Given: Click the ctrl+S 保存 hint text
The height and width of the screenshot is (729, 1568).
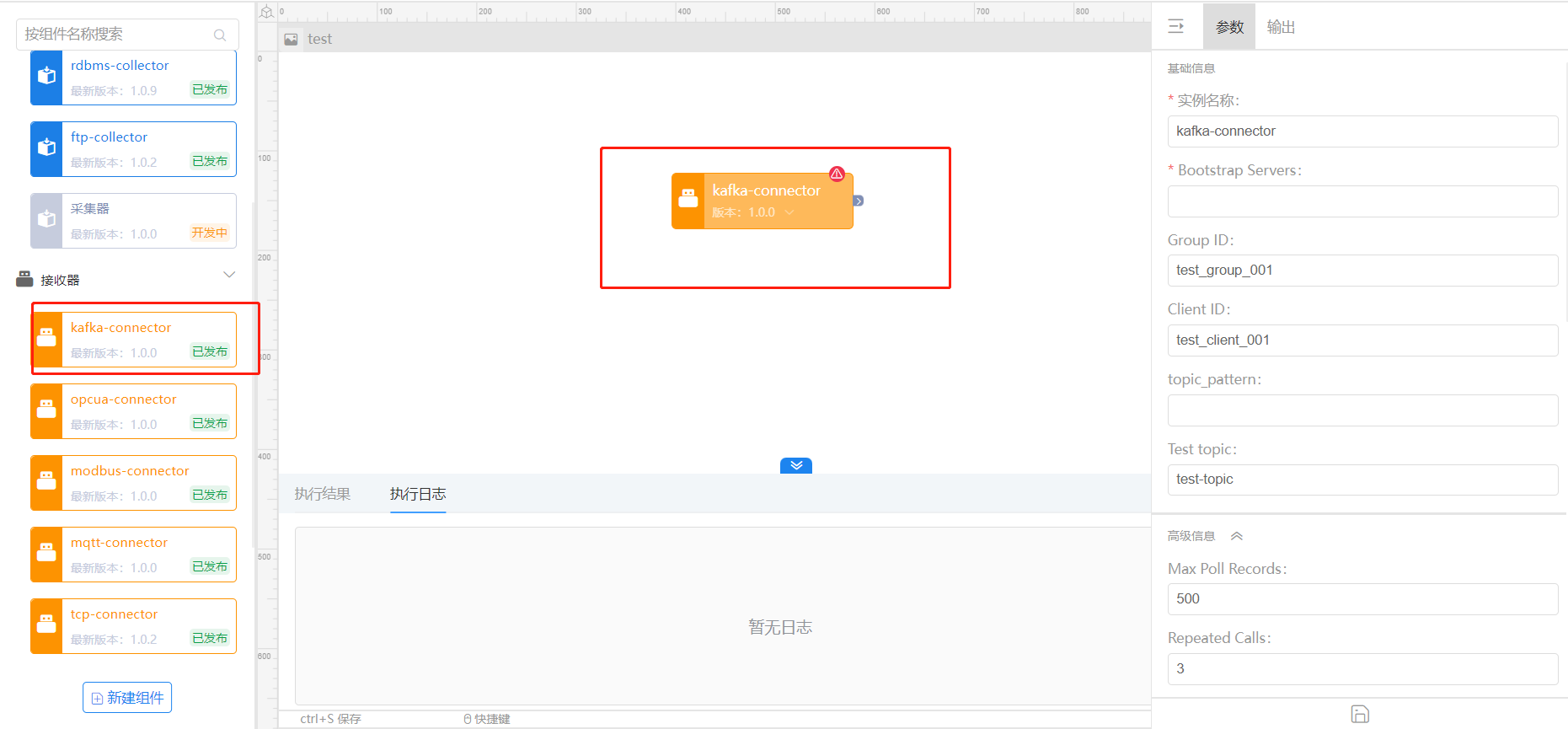Looking at the screenshot, I should (x=330, y=719).
